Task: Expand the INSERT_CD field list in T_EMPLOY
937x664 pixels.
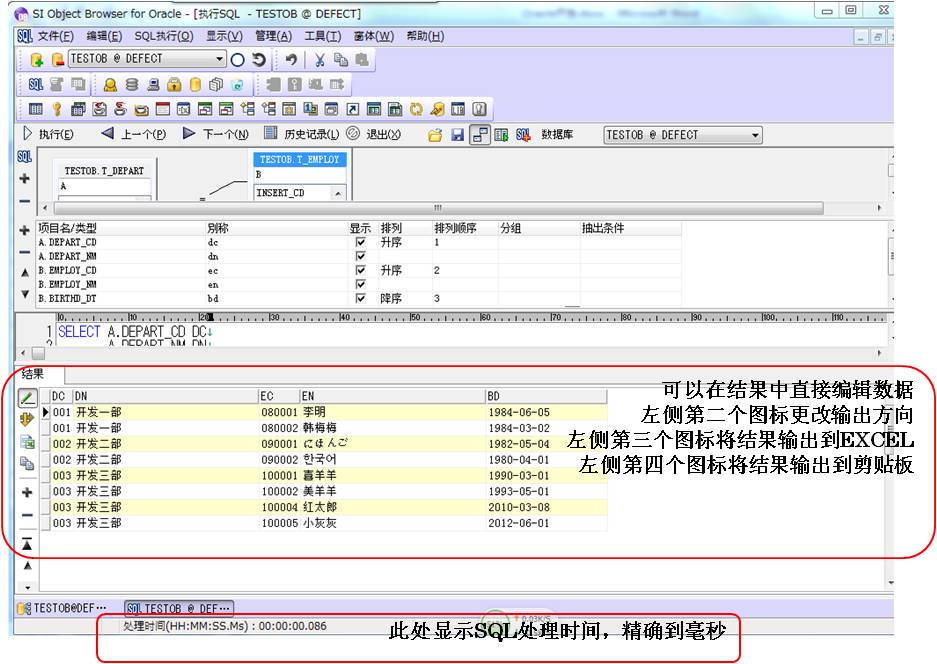Action: click(339, 194)
